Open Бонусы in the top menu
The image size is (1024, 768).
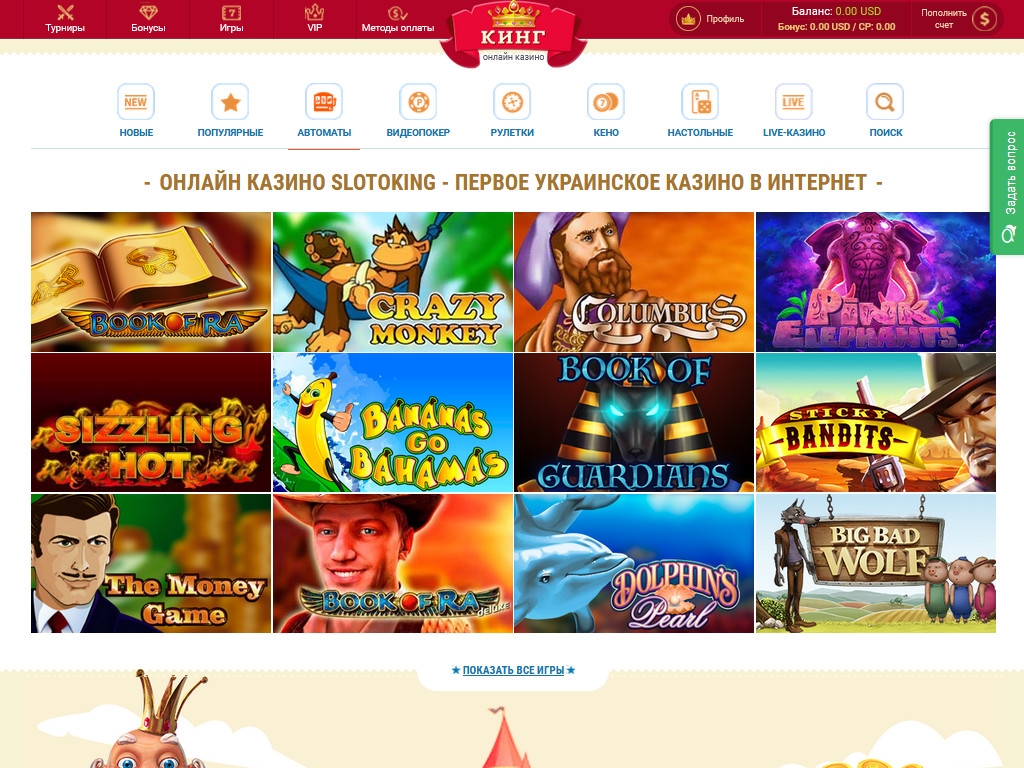148,19
